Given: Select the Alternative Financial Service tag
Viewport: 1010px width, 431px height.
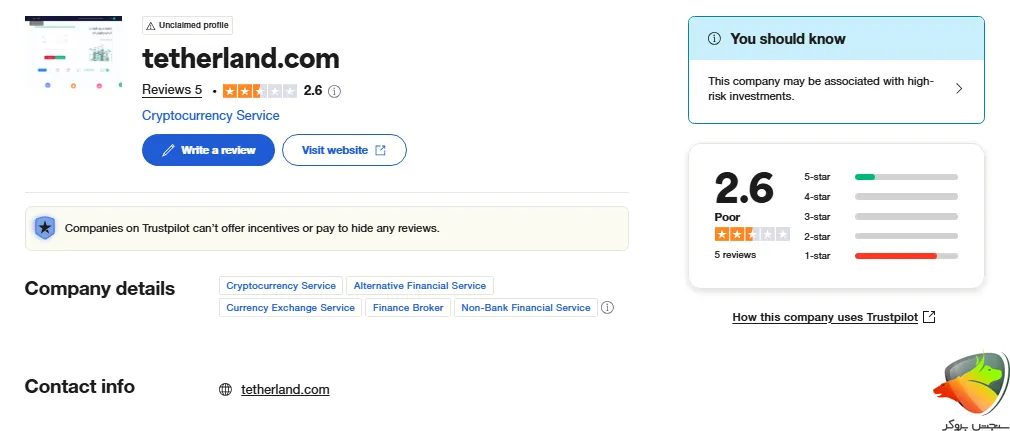Looking at the screenshot, I should 420,286.
